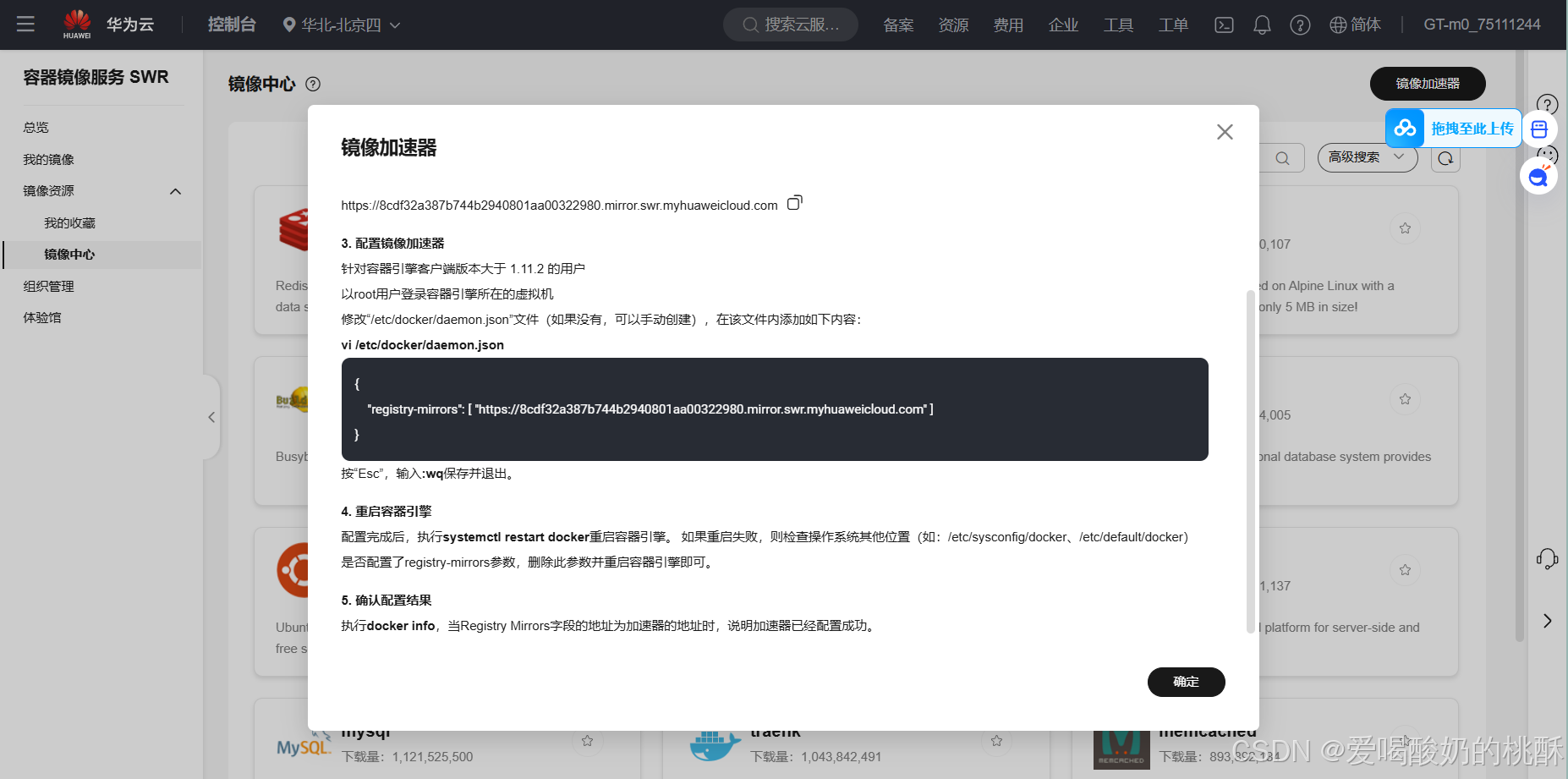Expand the 高级搜索 dropdown
The image size is (1568, 779).
1367,157
